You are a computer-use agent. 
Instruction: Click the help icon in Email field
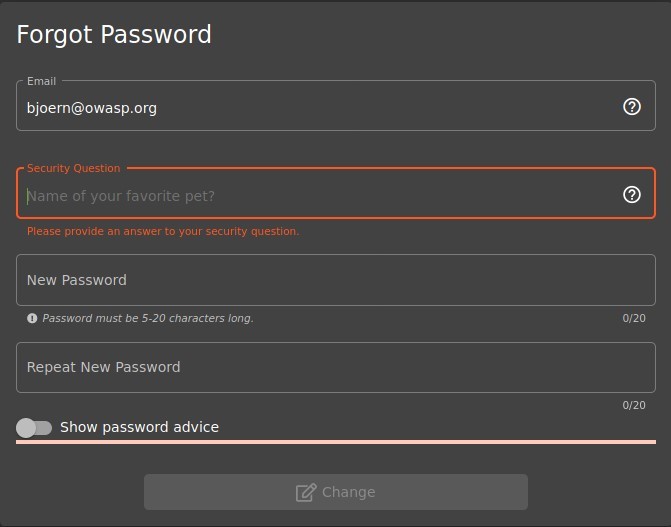coord(632,107)
